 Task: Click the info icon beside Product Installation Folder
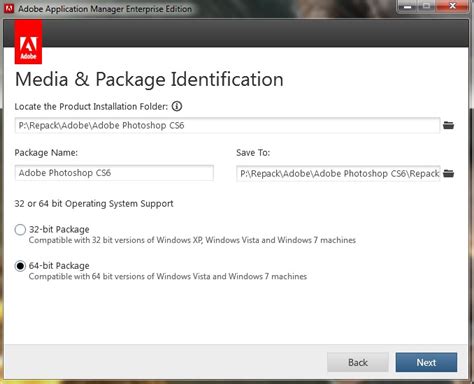(x=177, y=106)
